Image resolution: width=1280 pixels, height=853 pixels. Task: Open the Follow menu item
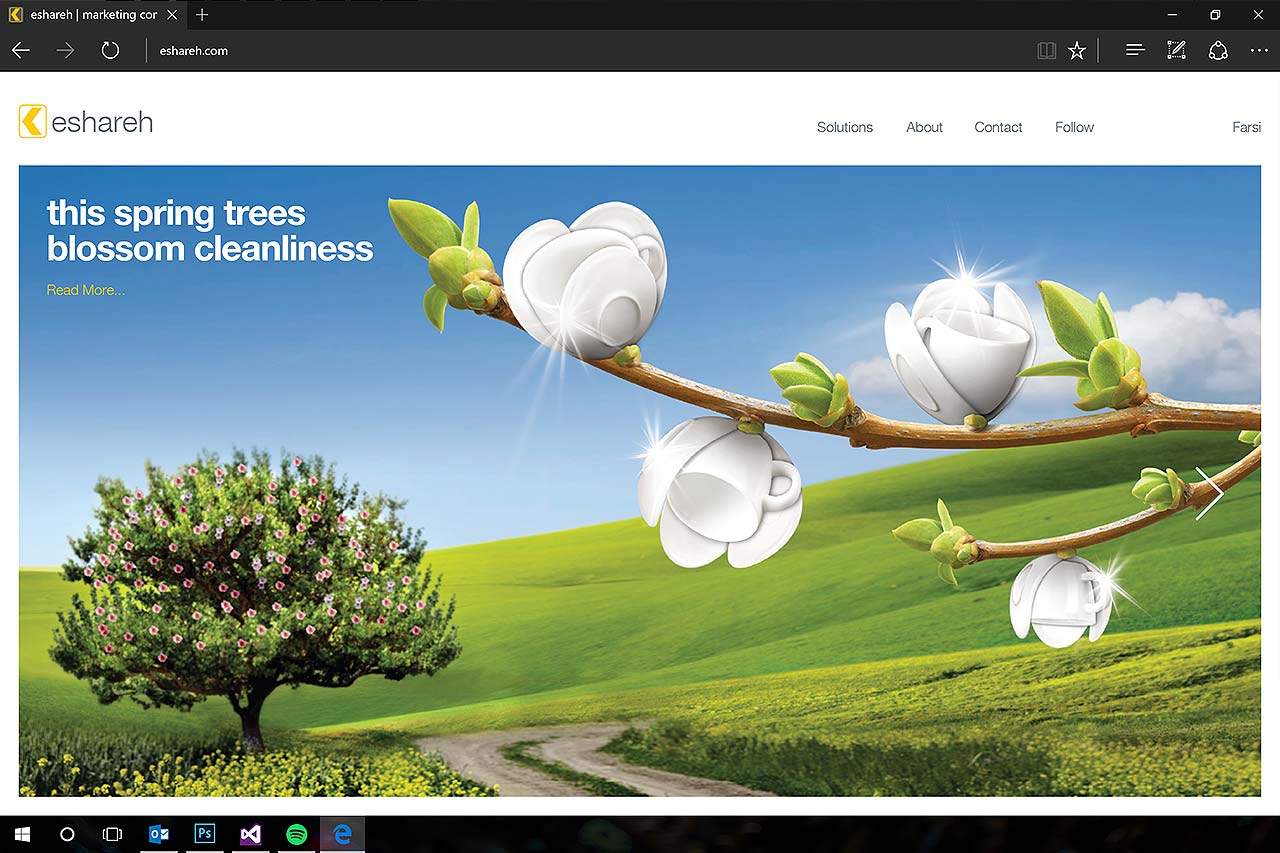pyautogui.click(x=1074, y=127)
